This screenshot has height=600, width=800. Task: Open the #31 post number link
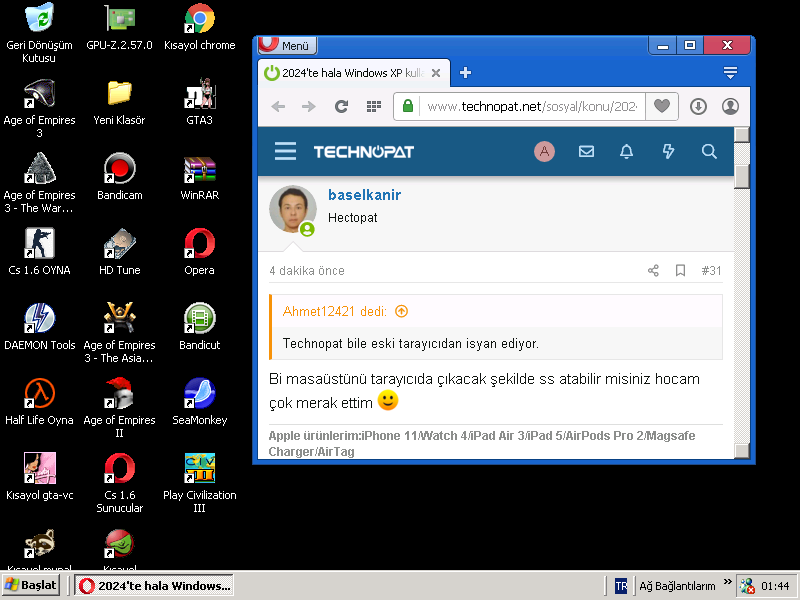click(711, 270)
